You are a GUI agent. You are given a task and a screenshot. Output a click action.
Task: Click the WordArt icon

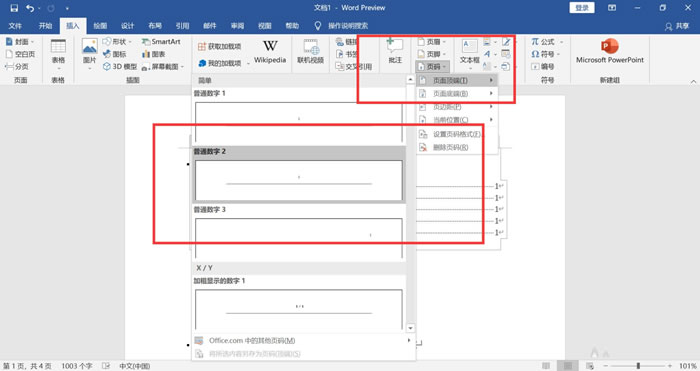tap(488, 54)
